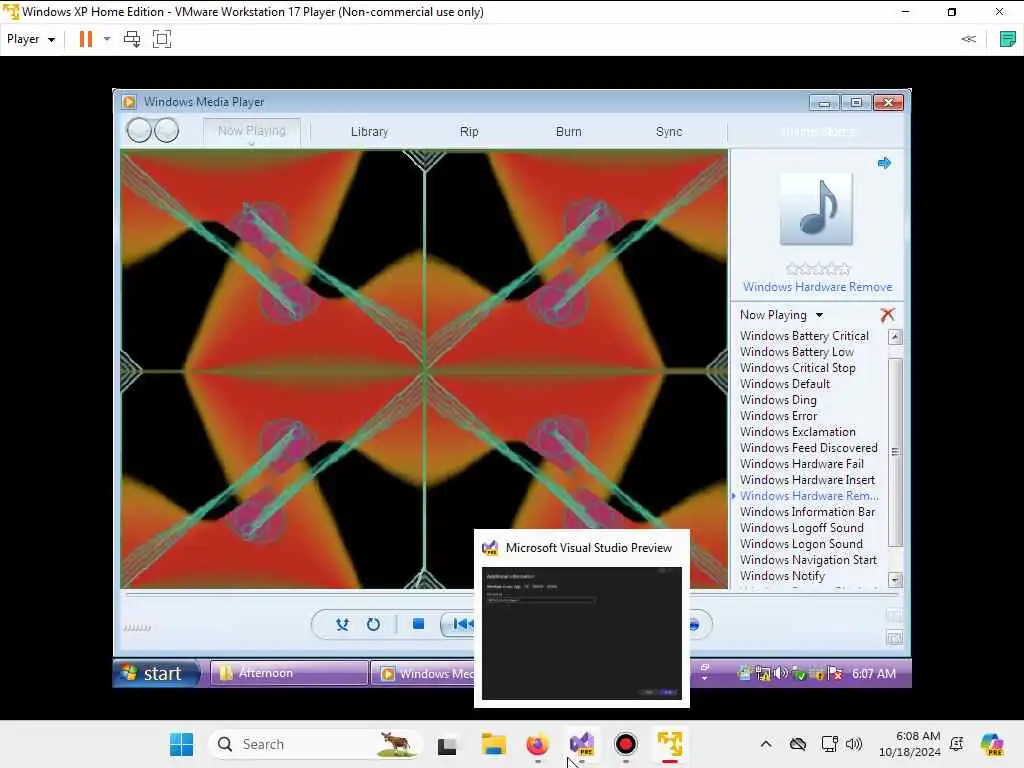Toggle repeat in Windows Media Player

pyautogui.click(x=373, y=624)
